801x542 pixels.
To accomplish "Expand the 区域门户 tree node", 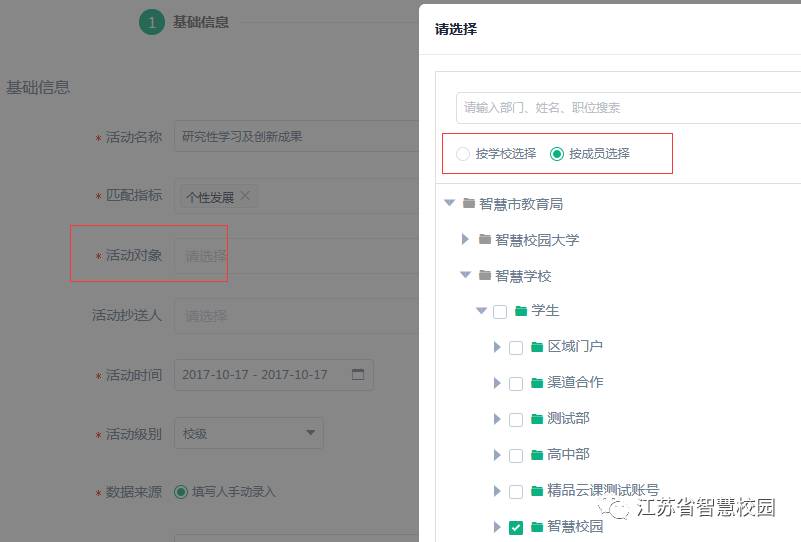I will click(x=497, y=347).
